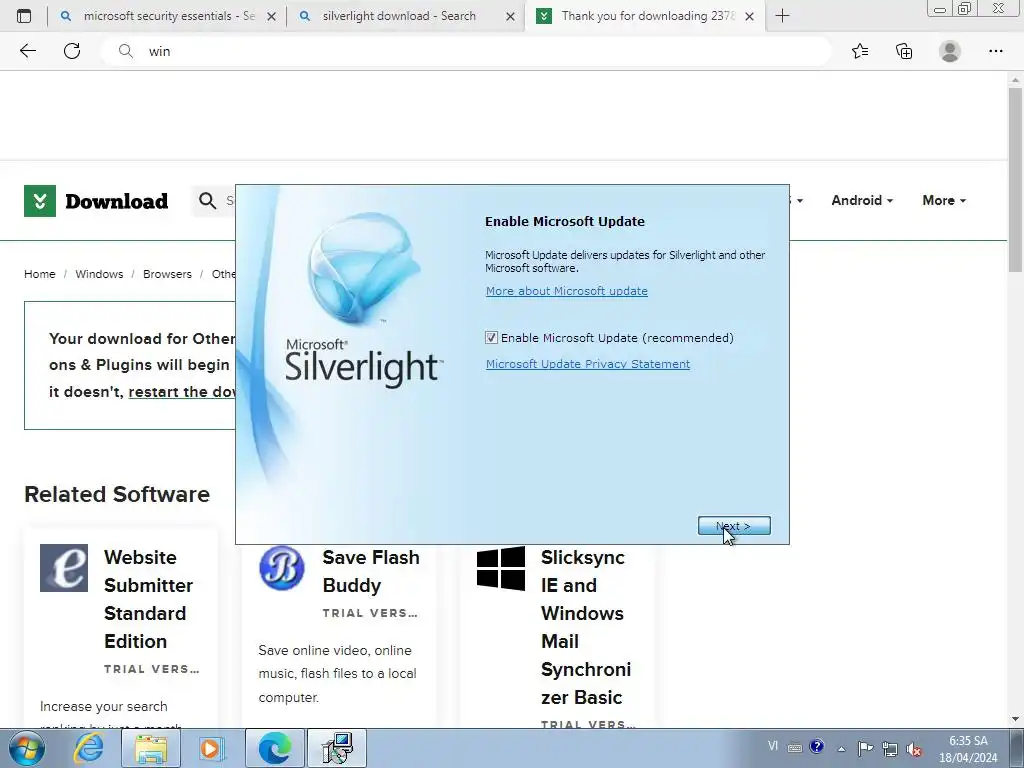Uncheck Enable Microsoft Update (recommended)
Screen dimensions: 1024x768
pos(491,338)
